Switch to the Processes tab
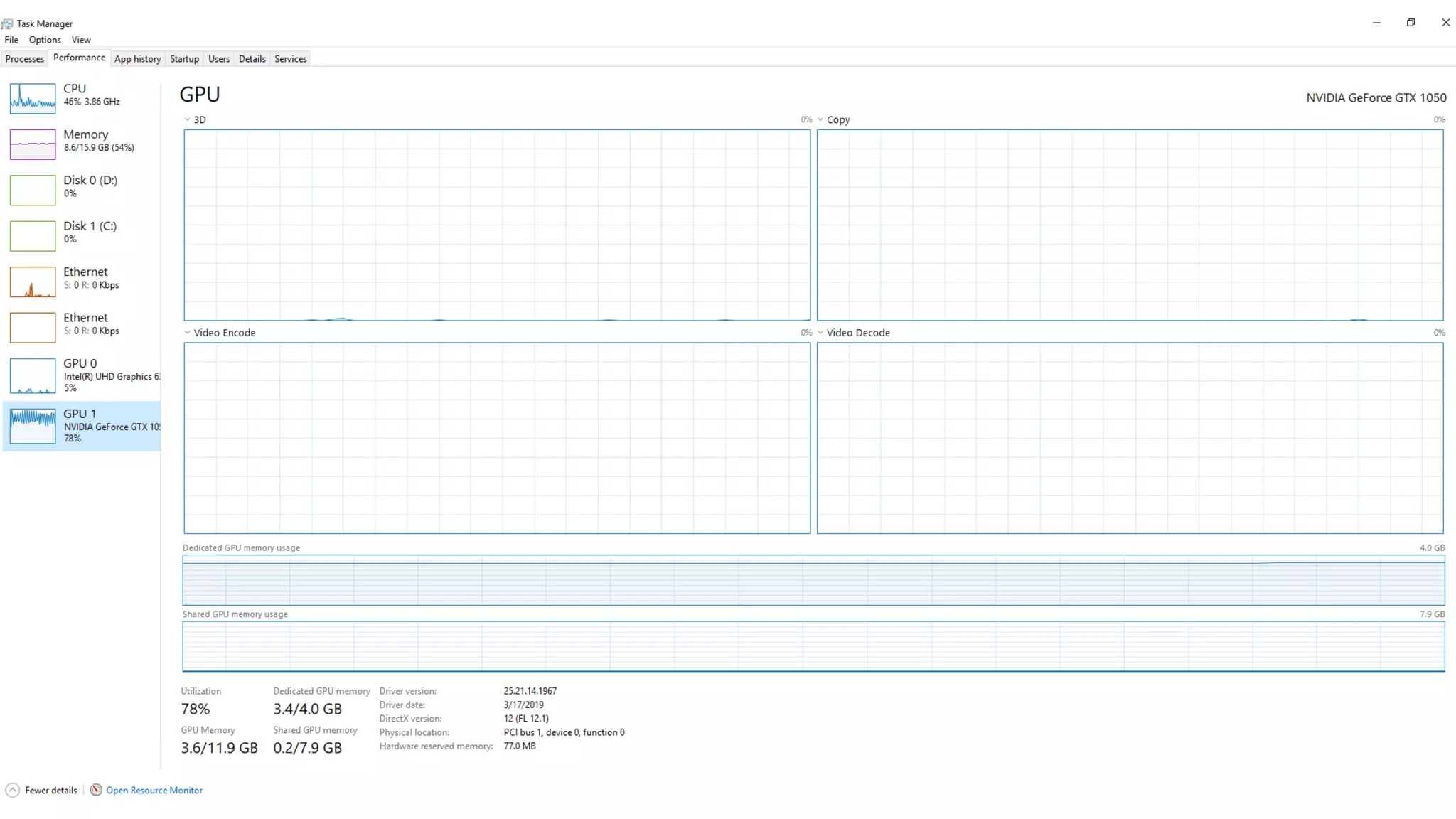1456x819 pixels. [x=24, y=59]
